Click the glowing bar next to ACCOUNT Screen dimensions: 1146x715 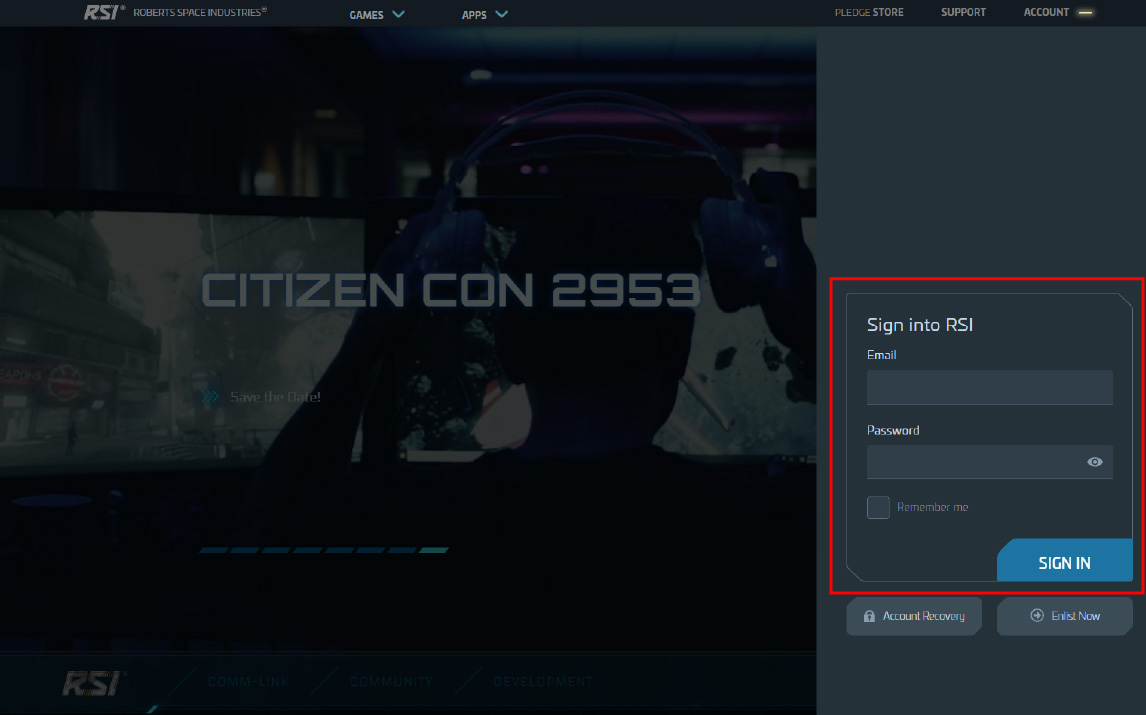coord(1085,13)
